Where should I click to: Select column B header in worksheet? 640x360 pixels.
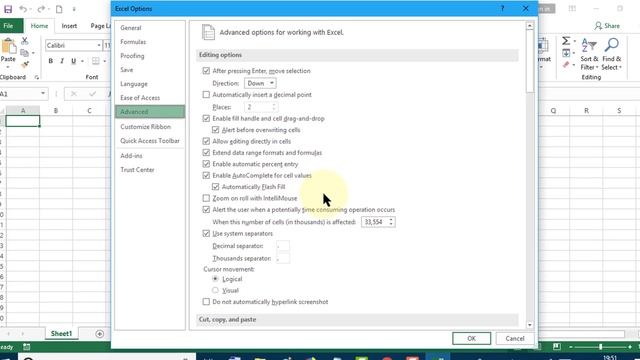tap(56, 111)
